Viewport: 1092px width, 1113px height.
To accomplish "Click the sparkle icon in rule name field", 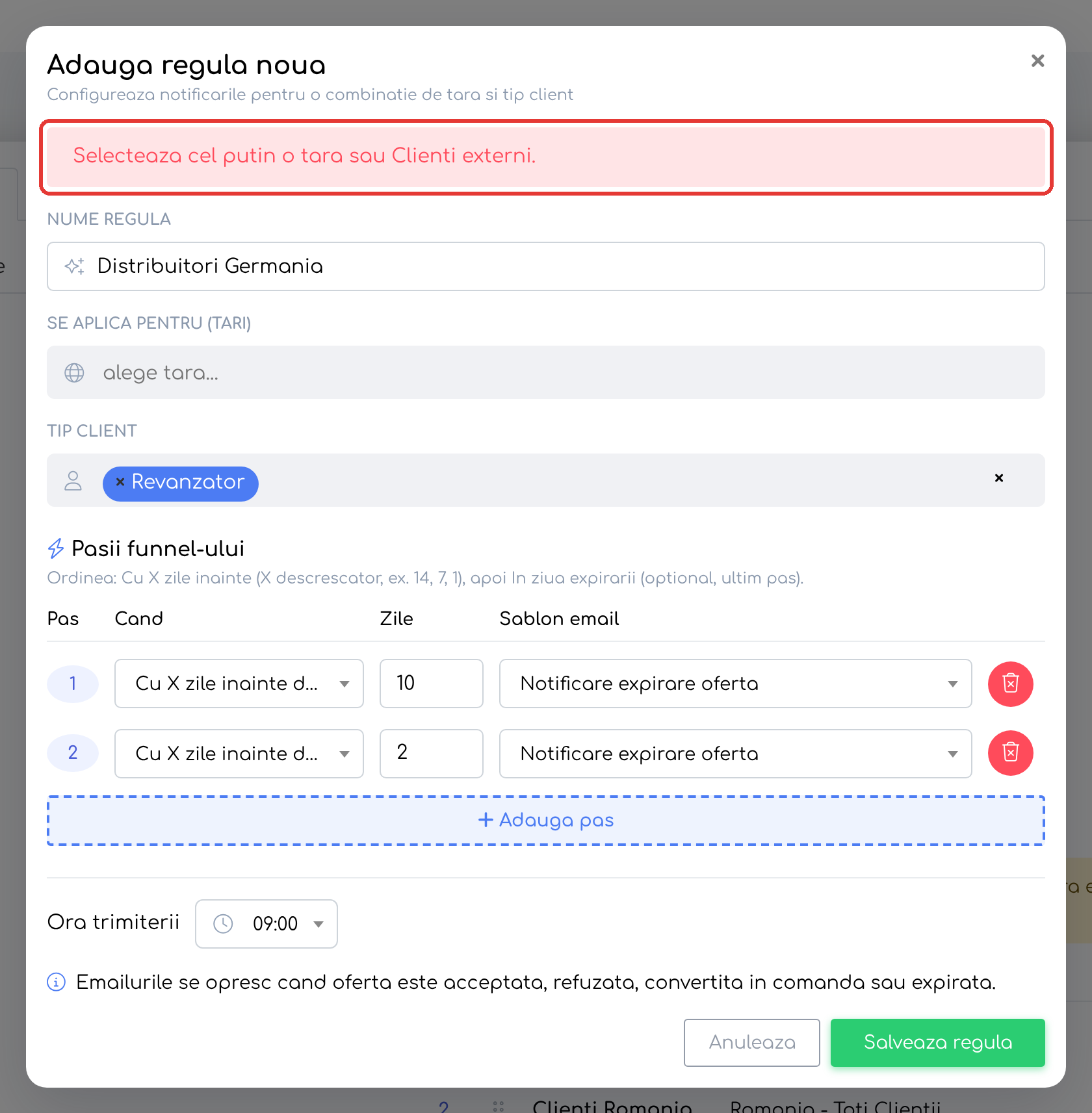I will click(75, 266).
